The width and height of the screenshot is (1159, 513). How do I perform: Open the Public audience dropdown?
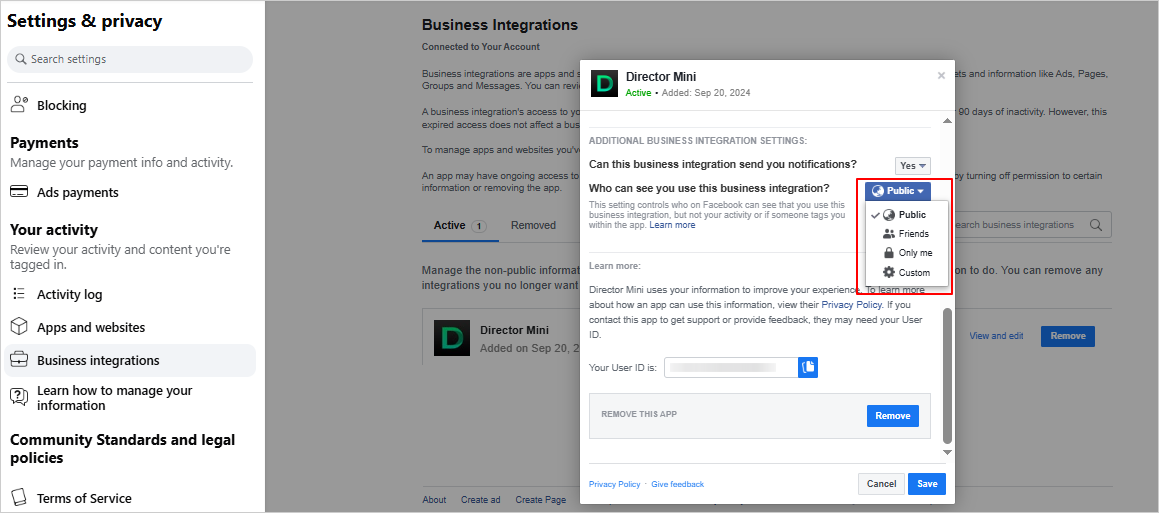pos(898,191)
